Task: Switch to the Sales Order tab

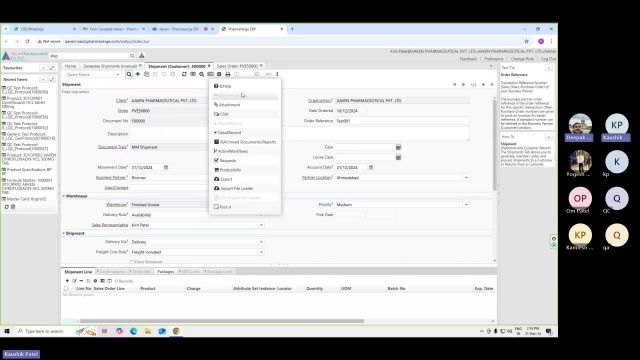Action: (x=237, y=66)
